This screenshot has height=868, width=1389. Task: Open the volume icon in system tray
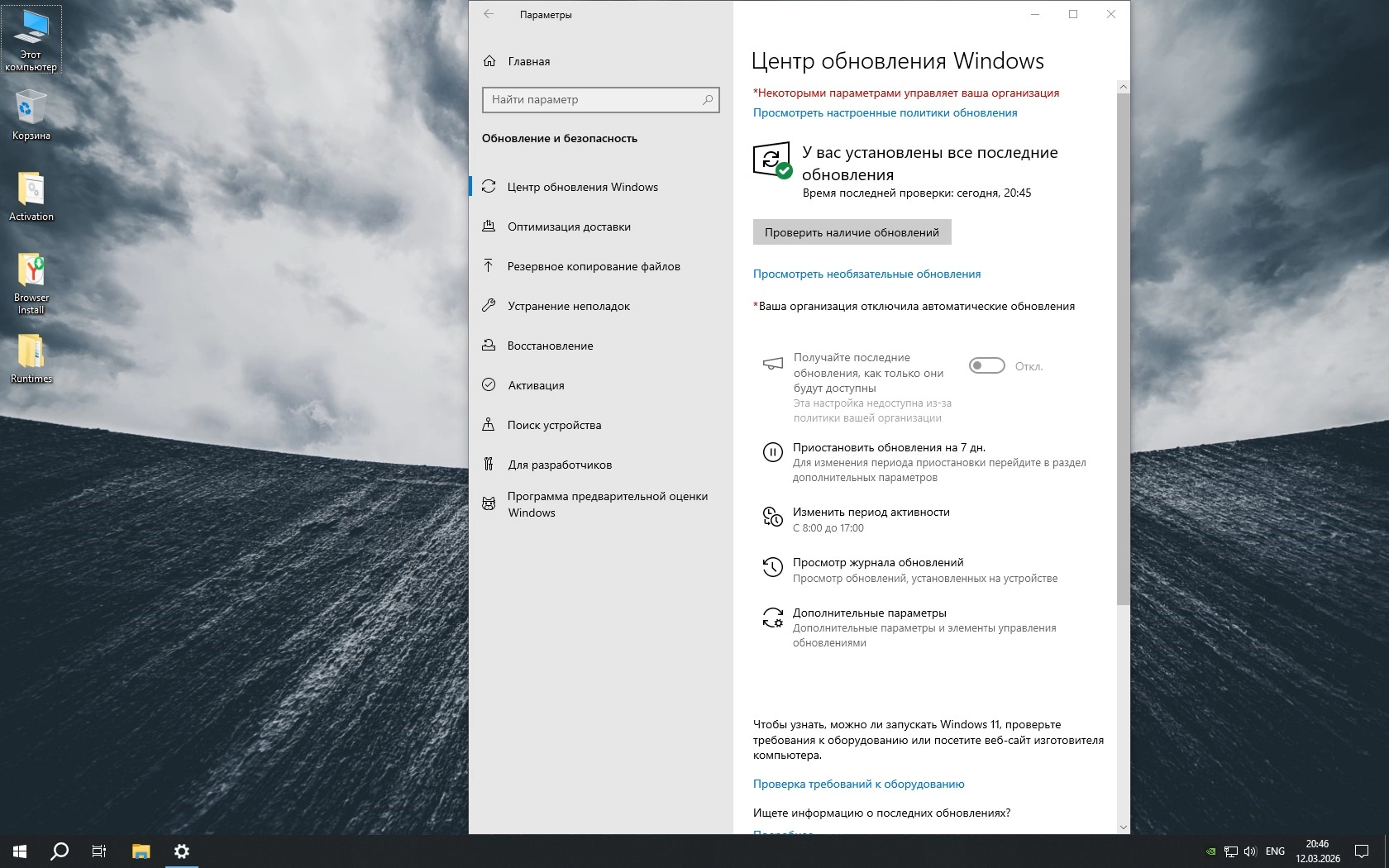point(1250,851)
